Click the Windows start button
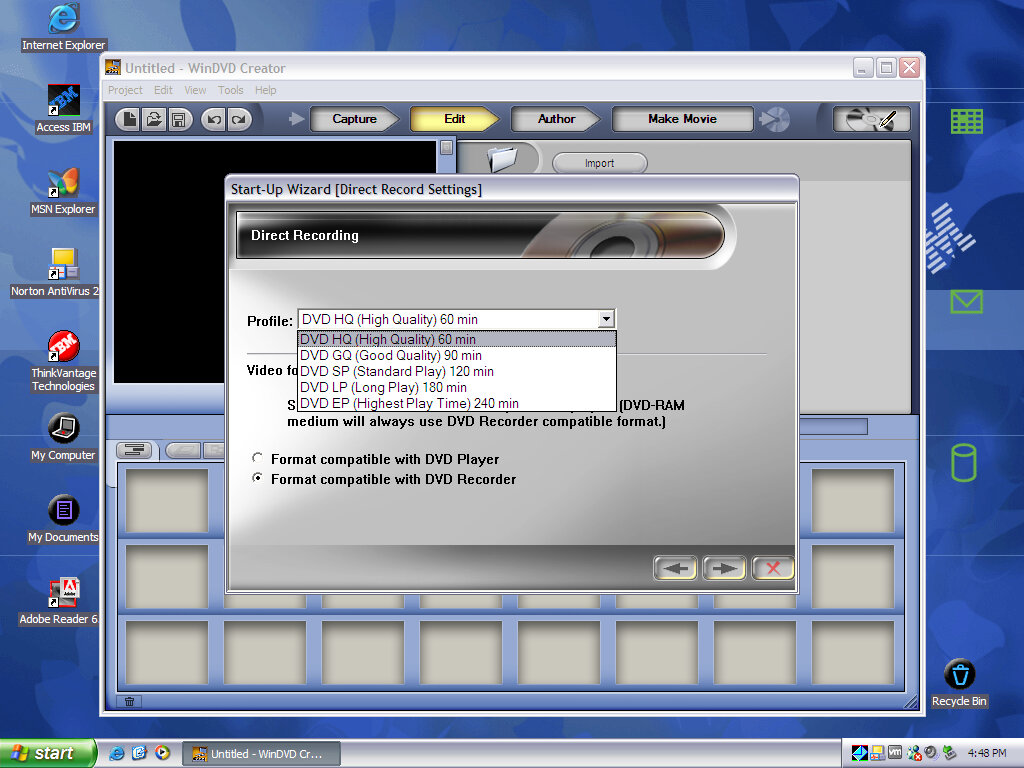The image size is (1024, 768). (47, 753)
